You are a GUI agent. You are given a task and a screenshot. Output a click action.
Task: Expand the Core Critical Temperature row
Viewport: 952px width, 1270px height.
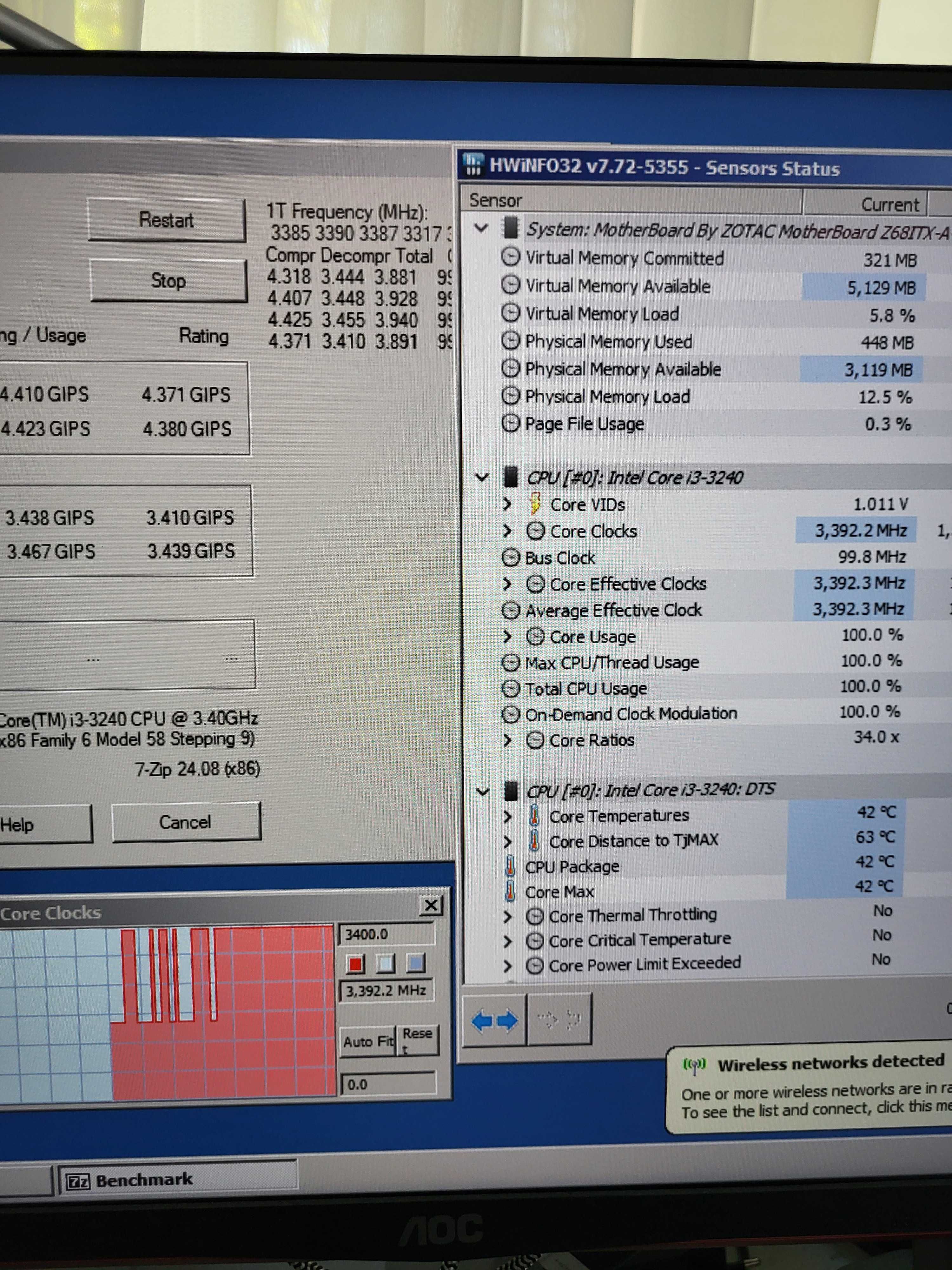[x=507, y=941]
